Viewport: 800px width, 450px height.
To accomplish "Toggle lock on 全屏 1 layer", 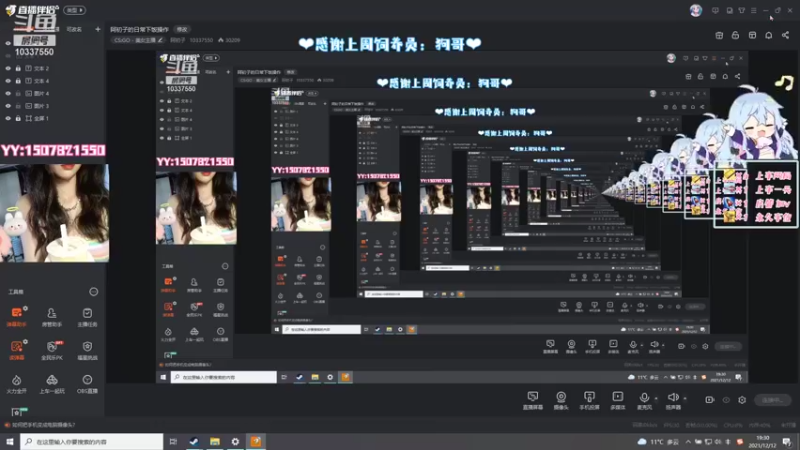I will pyautogui.click(x=18, y=118).
